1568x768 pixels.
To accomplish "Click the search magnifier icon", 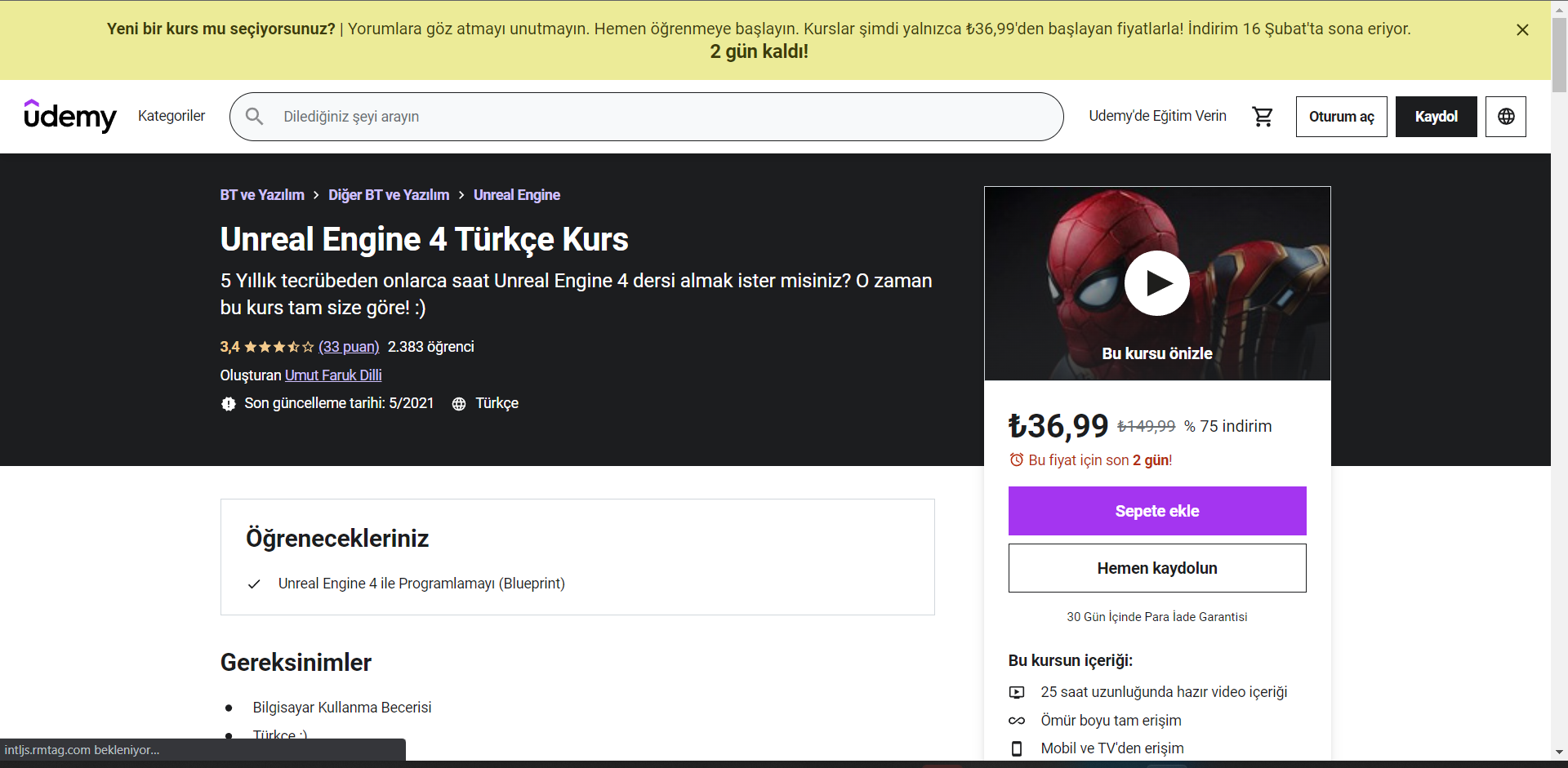I will pos(255,117).
